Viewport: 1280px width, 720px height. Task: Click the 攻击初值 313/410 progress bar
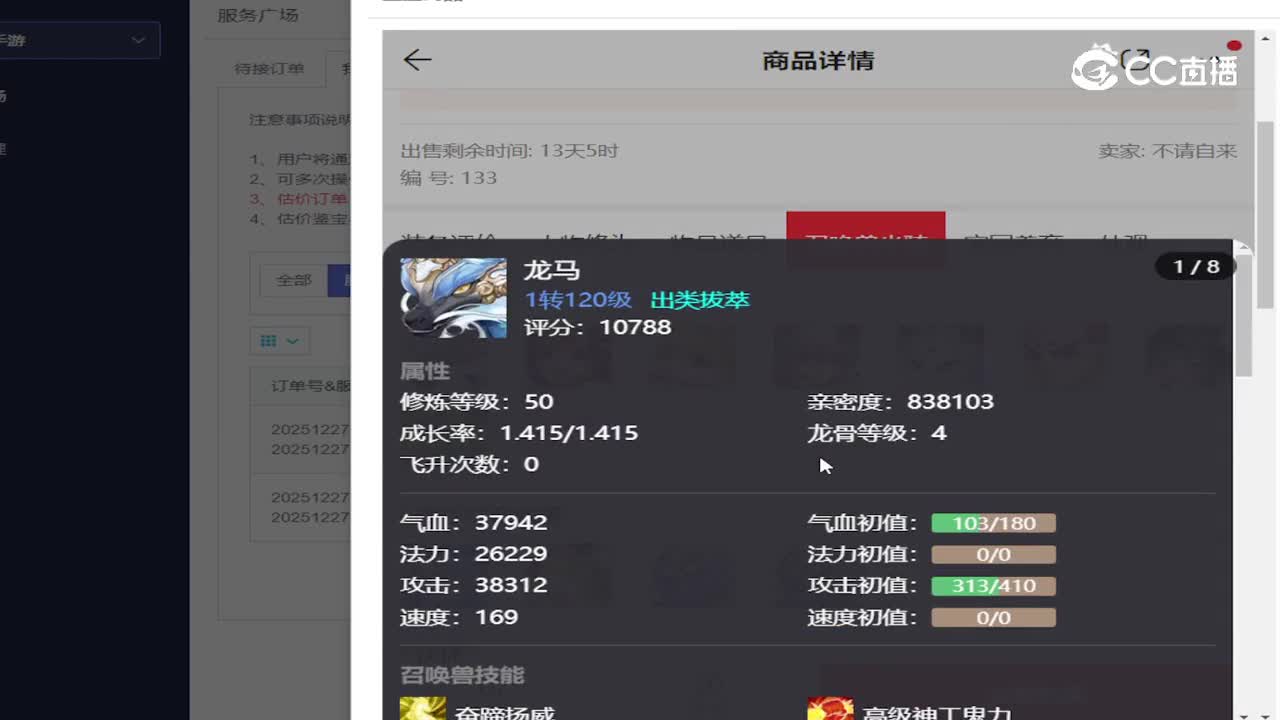pos(993,586)
